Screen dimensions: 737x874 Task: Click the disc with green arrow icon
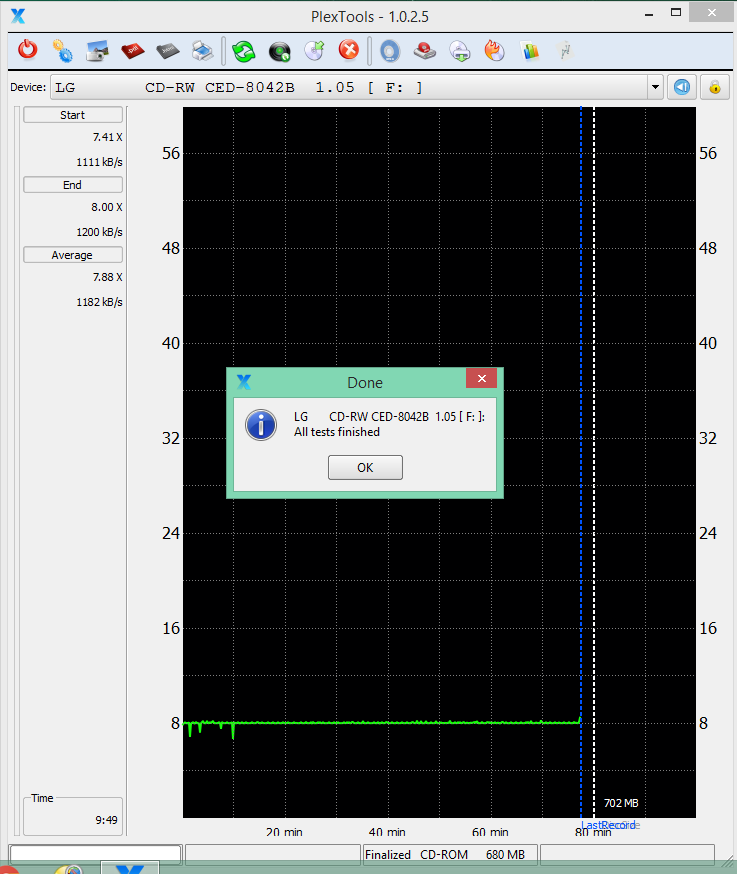(x=314, y=51)
